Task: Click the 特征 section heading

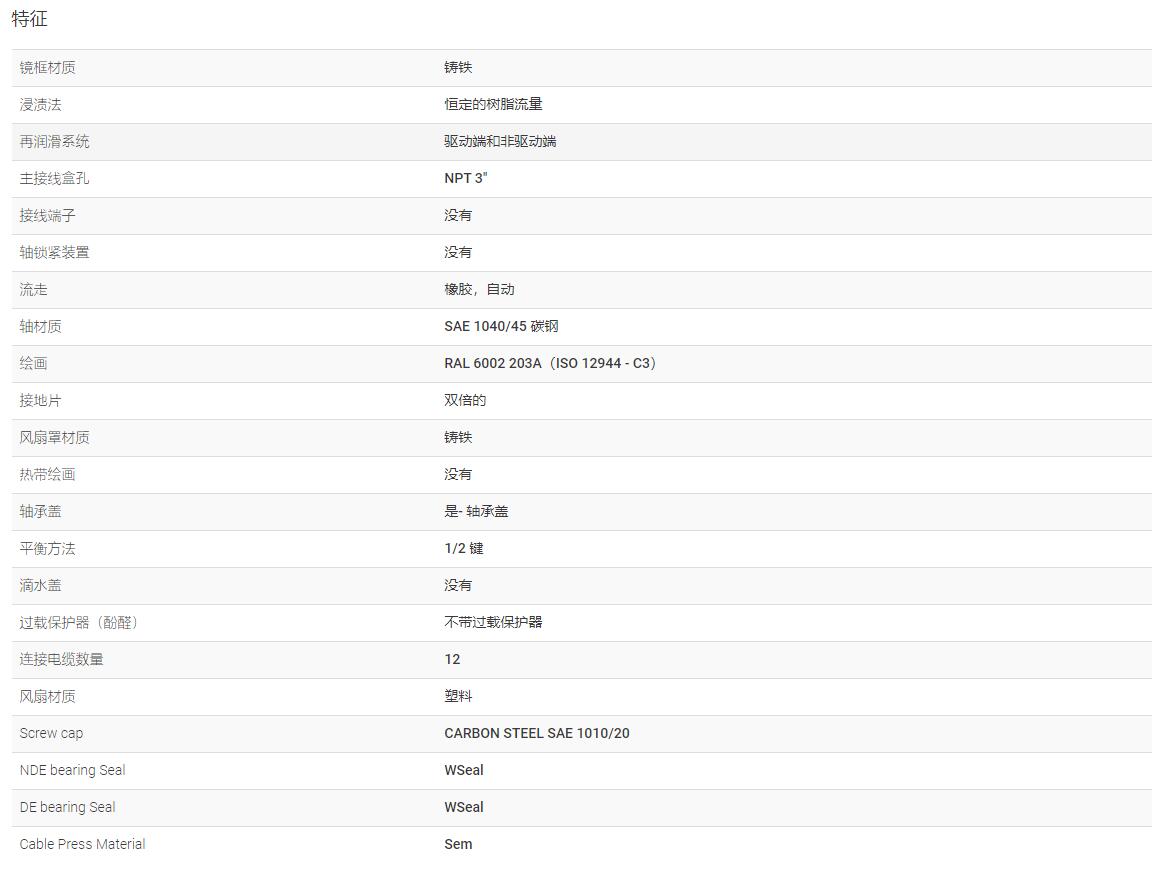Action: 30,19
